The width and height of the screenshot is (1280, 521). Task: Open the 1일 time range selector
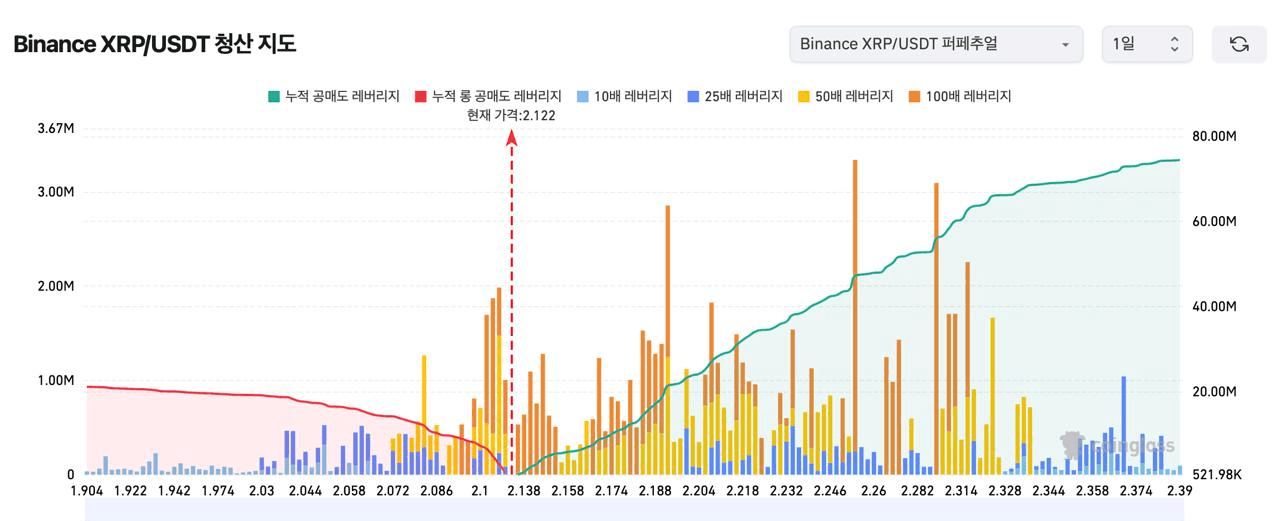tap(1147, 44)
